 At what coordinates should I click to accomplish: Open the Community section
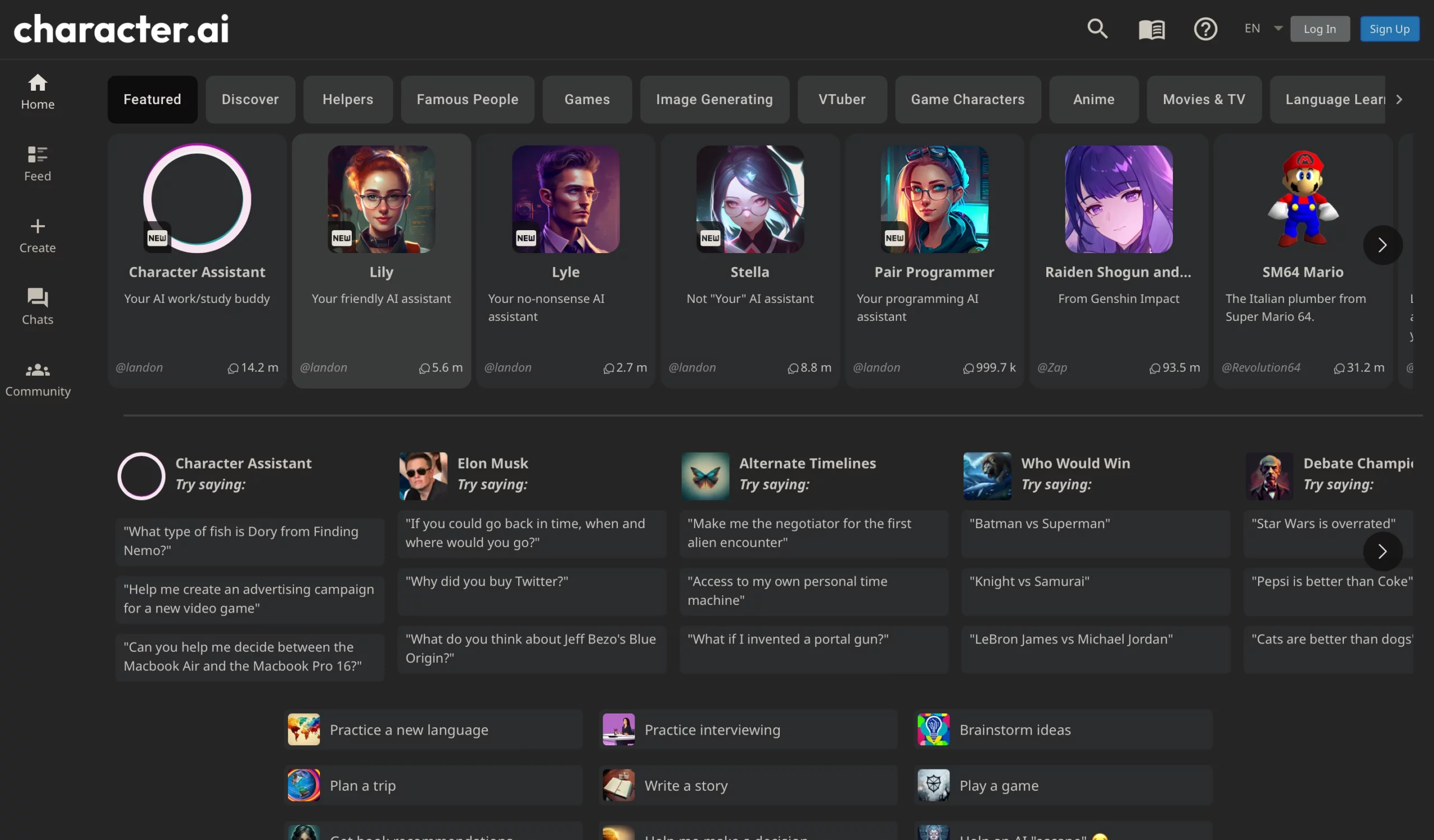tap(38, 379)
